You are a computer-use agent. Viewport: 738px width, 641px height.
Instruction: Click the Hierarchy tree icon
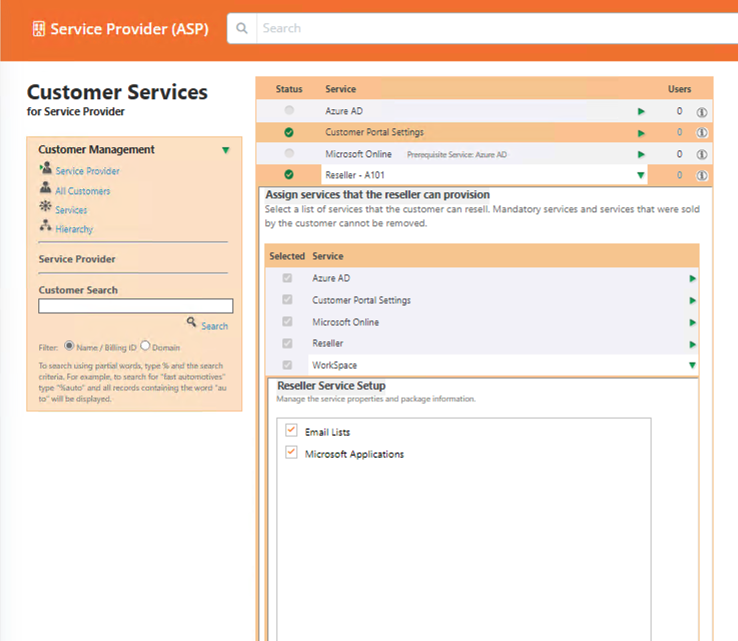pos(45,225)
